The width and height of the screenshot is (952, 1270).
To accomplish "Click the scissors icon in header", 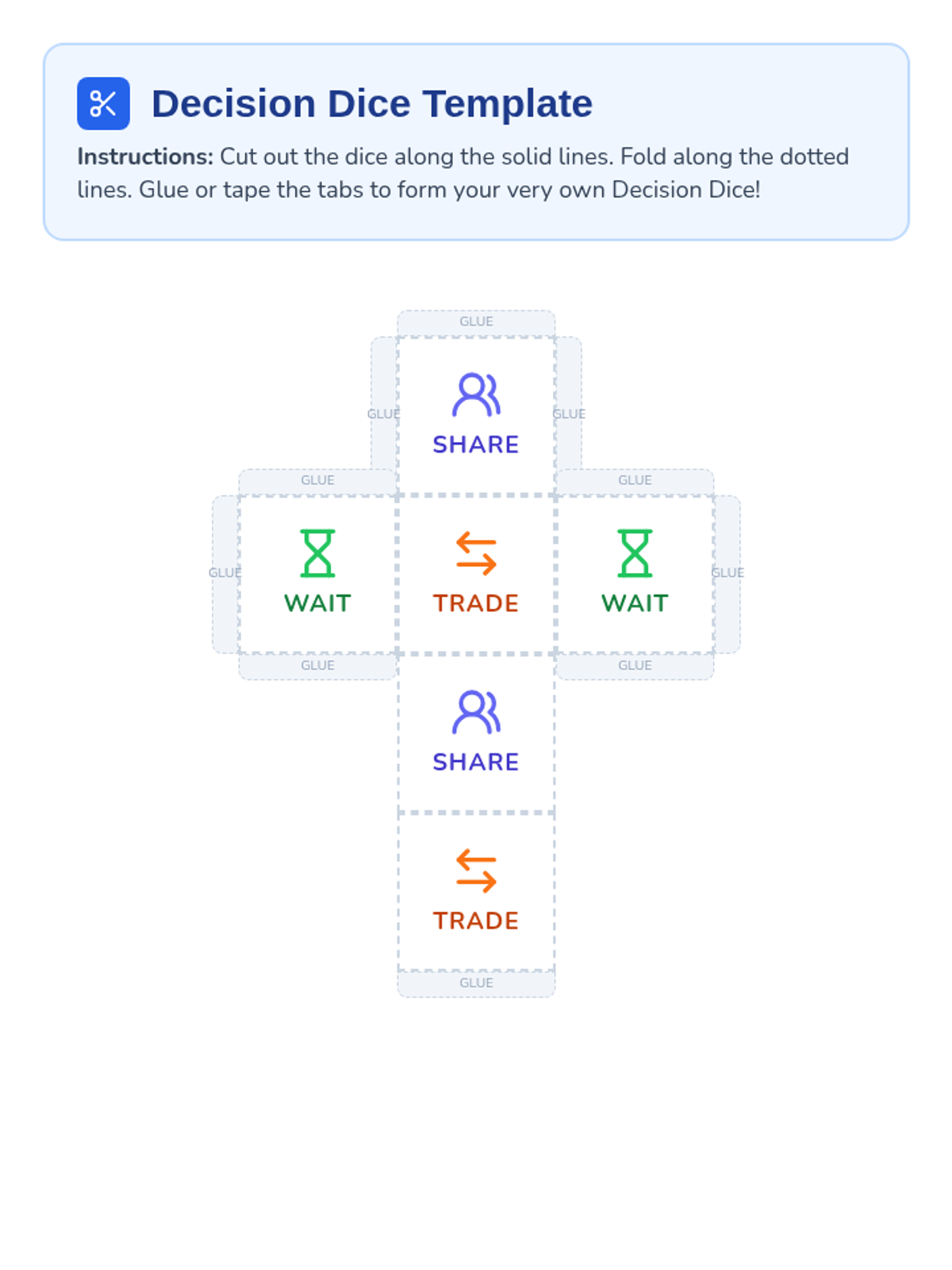I will pos(103,103).
